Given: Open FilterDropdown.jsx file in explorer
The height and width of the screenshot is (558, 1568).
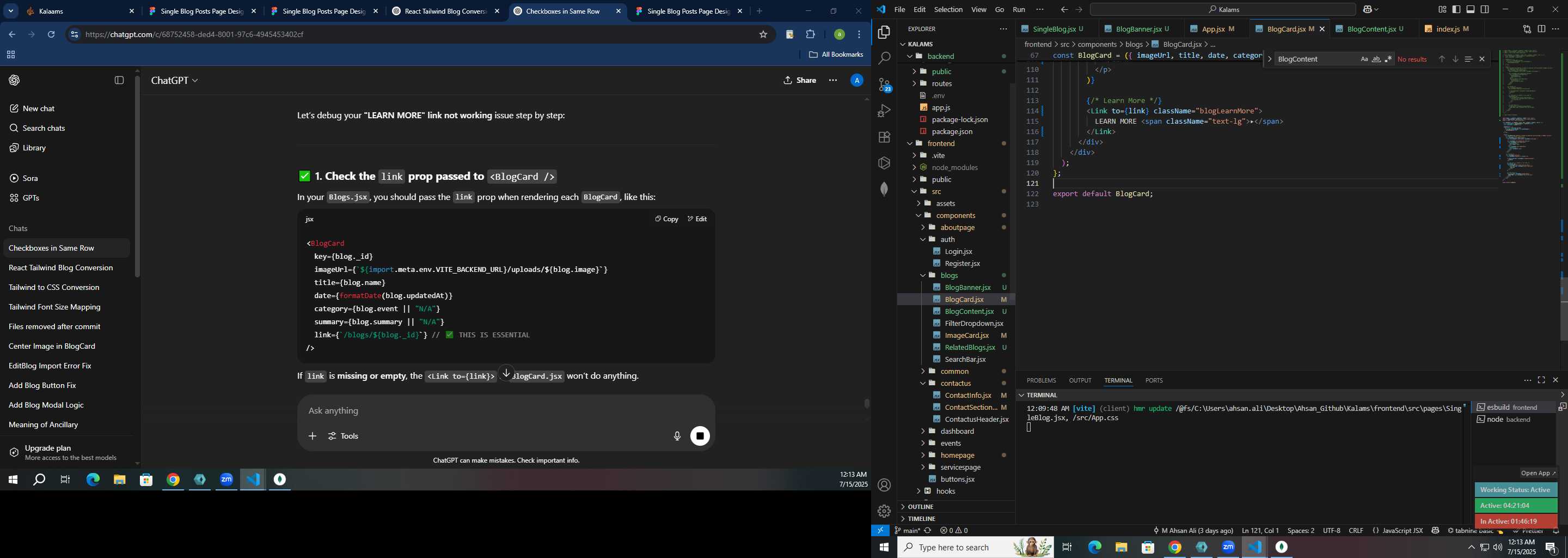Looking at the screenshot, I should (974, 324).
